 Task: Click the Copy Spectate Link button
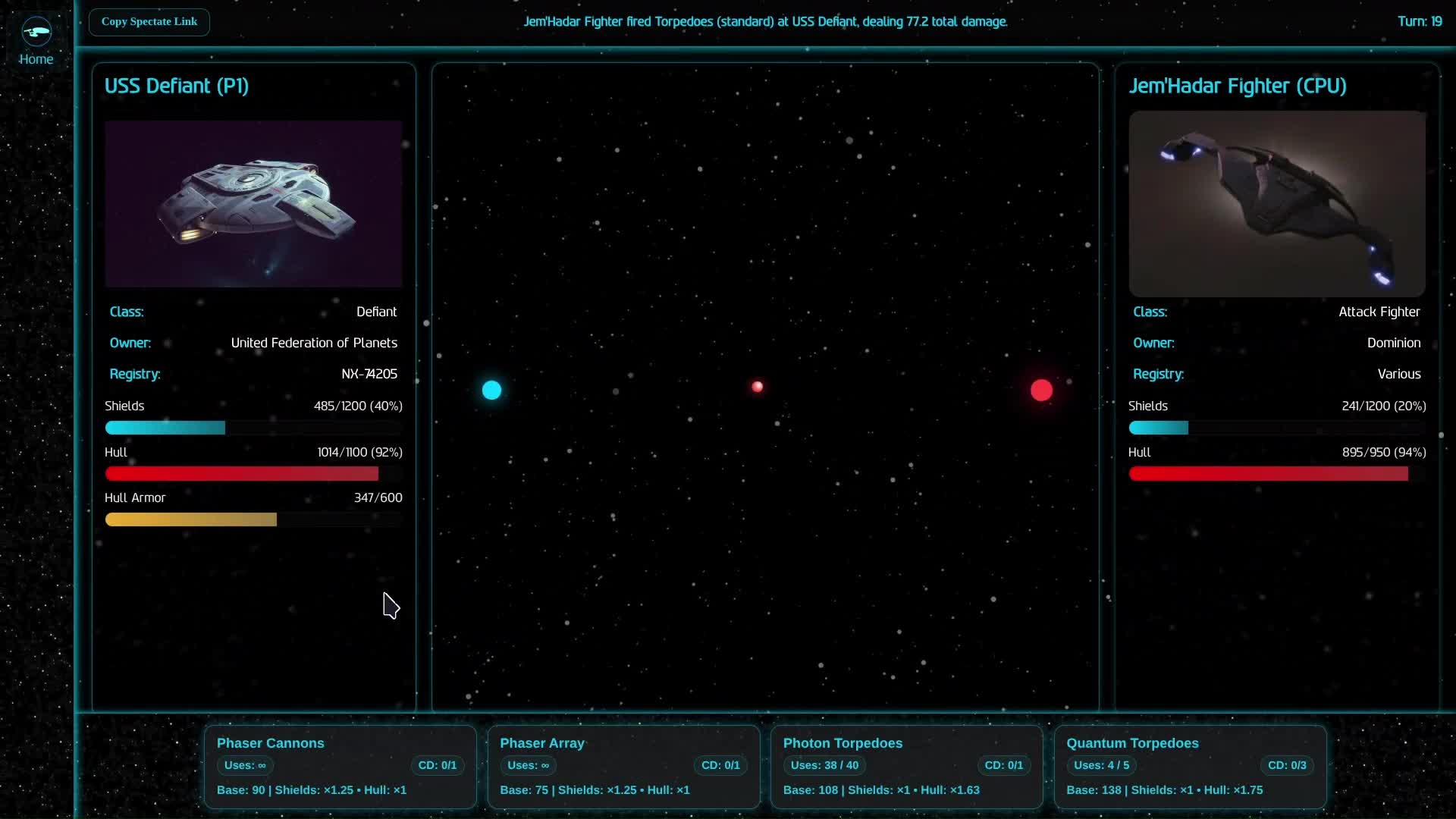(x=149, y=22)
